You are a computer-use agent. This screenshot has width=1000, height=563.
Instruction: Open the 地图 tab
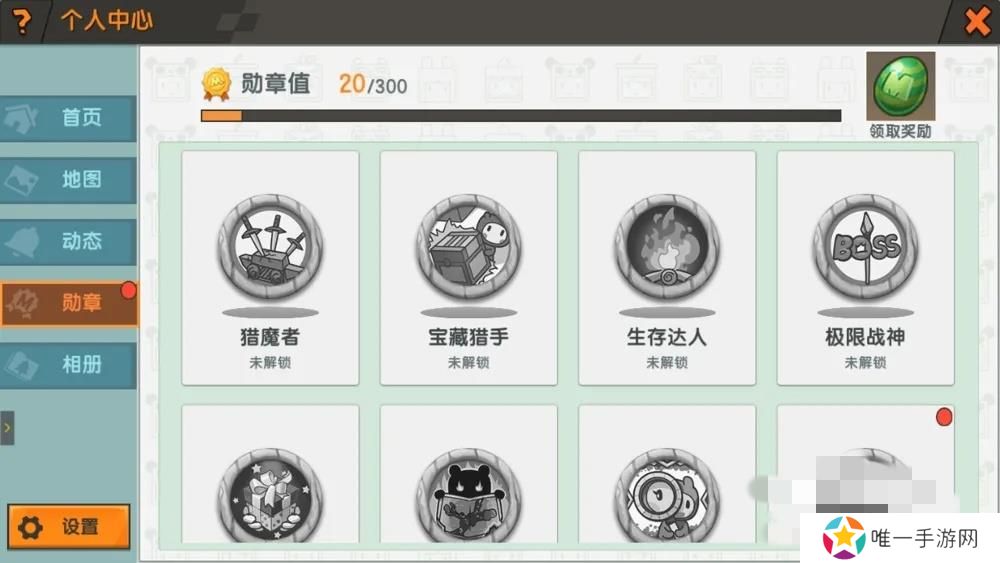coord(68,180)
